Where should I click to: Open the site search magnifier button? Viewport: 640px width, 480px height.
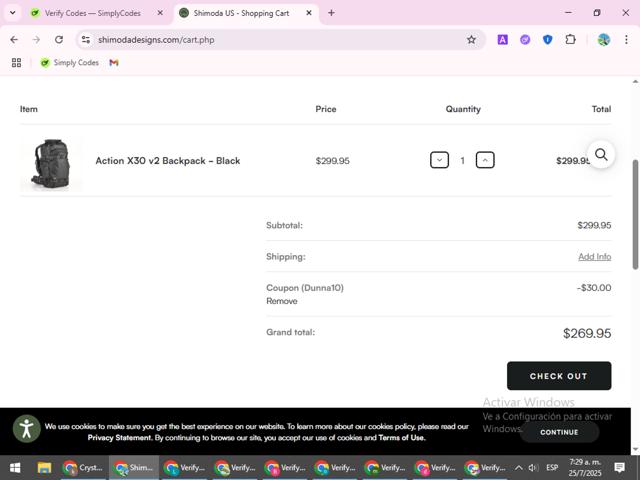click(x=601, y=155)
